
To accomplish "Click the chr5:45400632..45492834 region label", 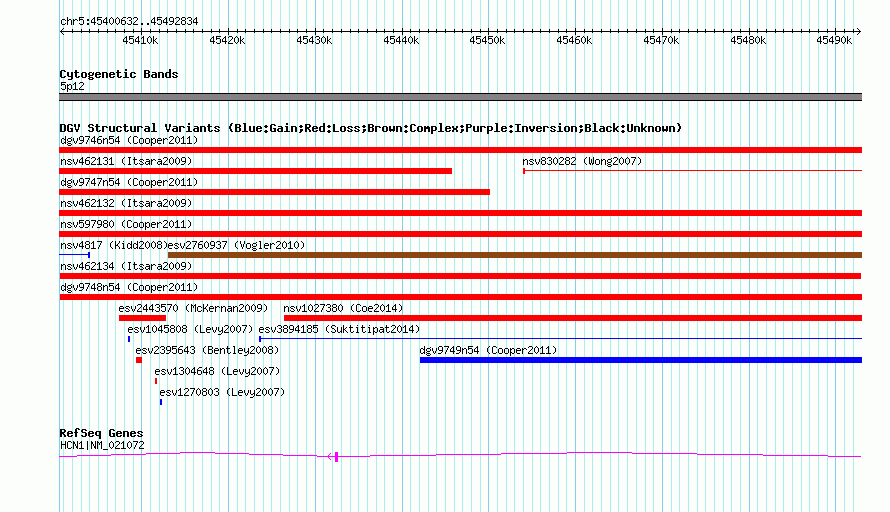I will pyautogui.click(x=129, y=21).
